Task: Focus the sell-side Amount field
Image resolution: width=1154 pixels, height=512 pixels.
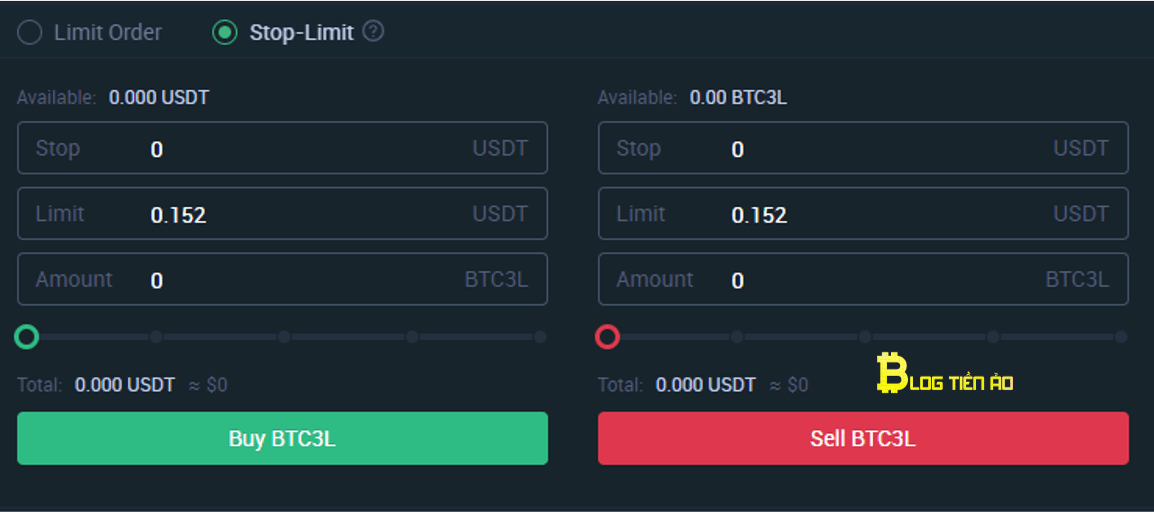Action: coord(863,279)
